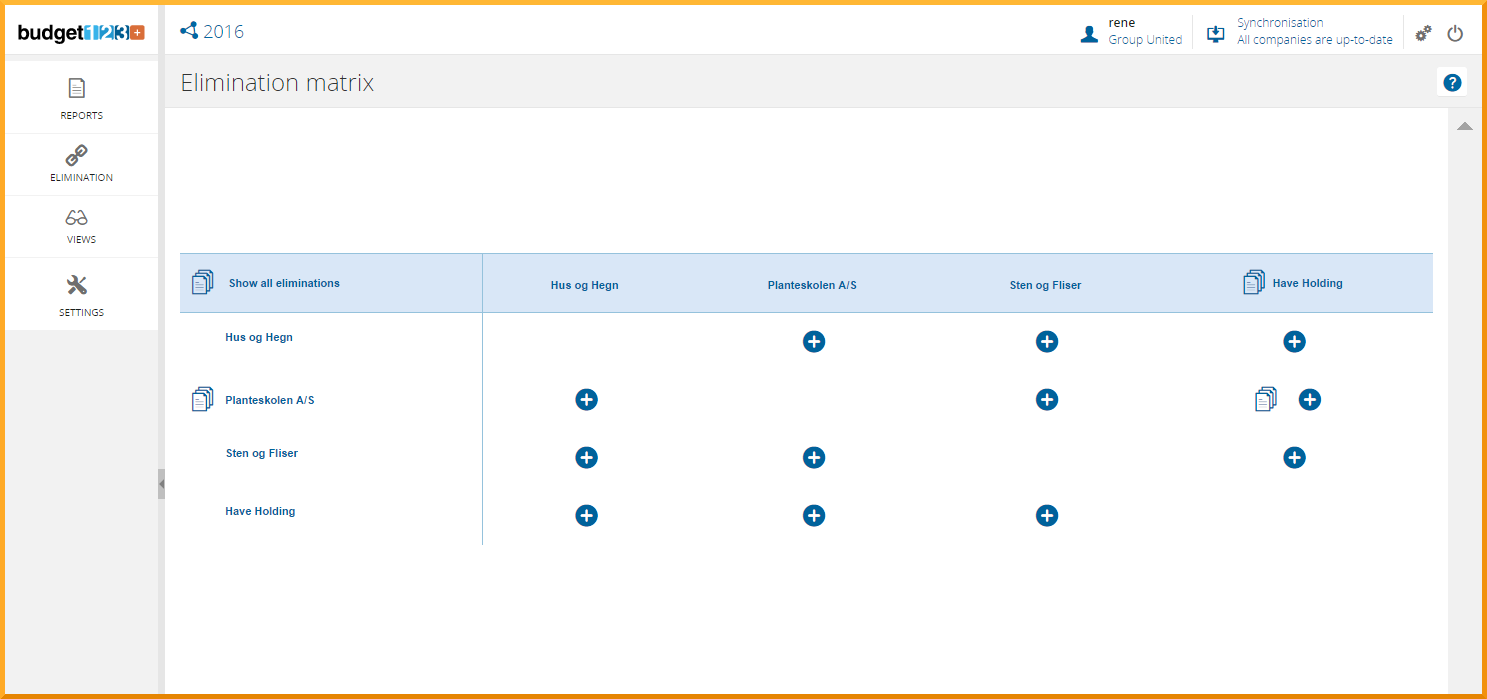1487x699 pixels.
Task: Add elimination for Hus og Hegn to Sten og Fliser
Action: click(x=1047, y=342)
